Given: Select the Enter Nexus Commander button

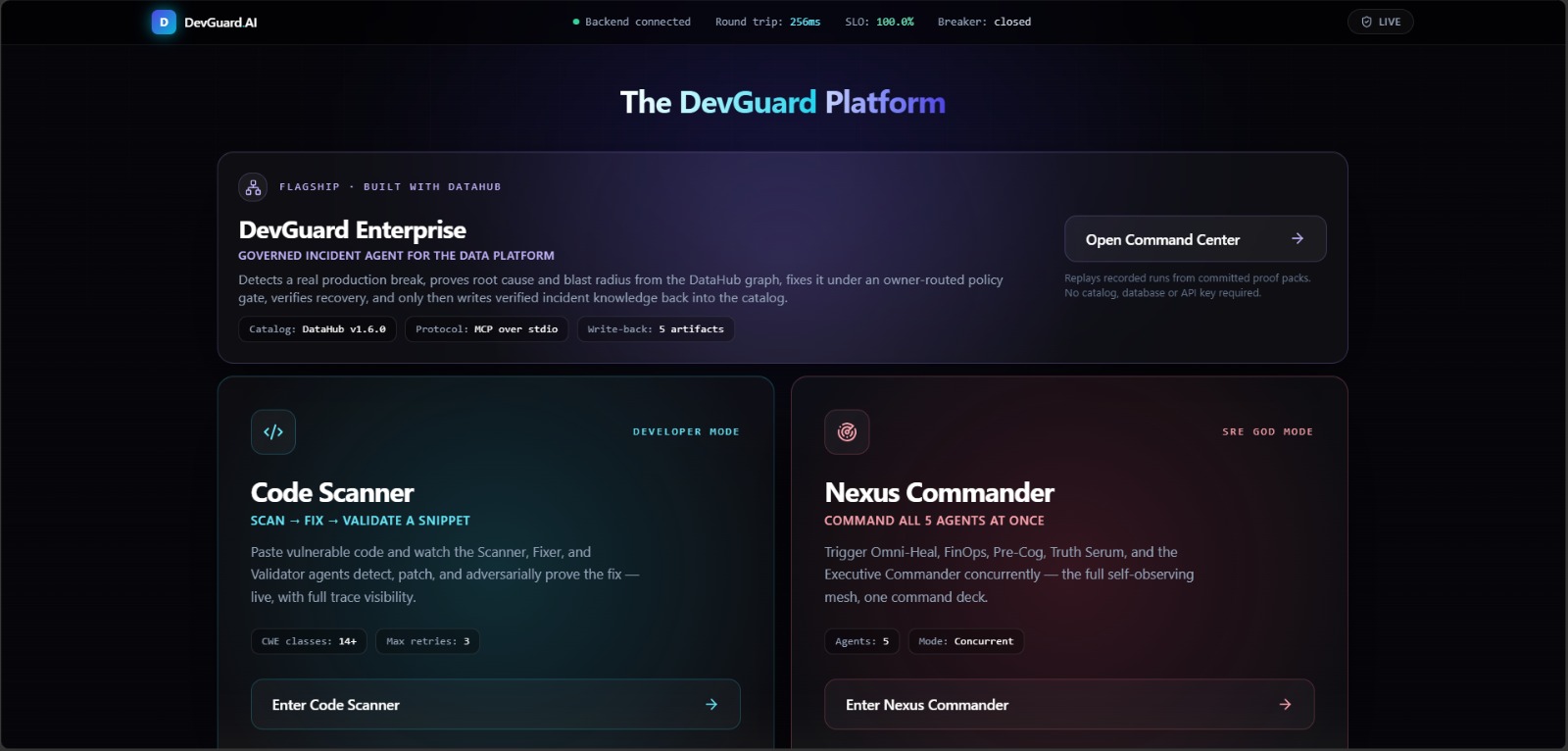Looking at the screenshot, I should [x=1069, y=704].
